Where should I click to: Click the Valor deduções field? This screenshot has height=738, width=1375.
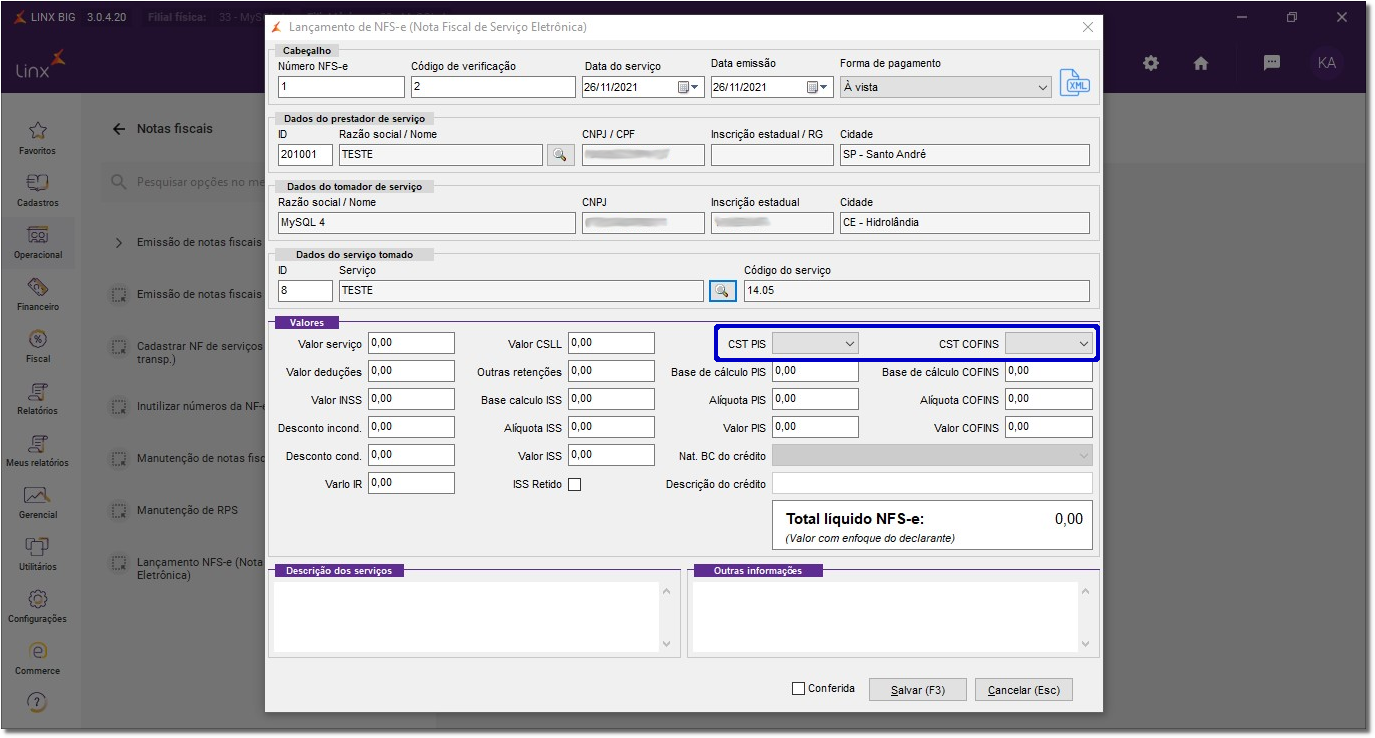point(411,371)
